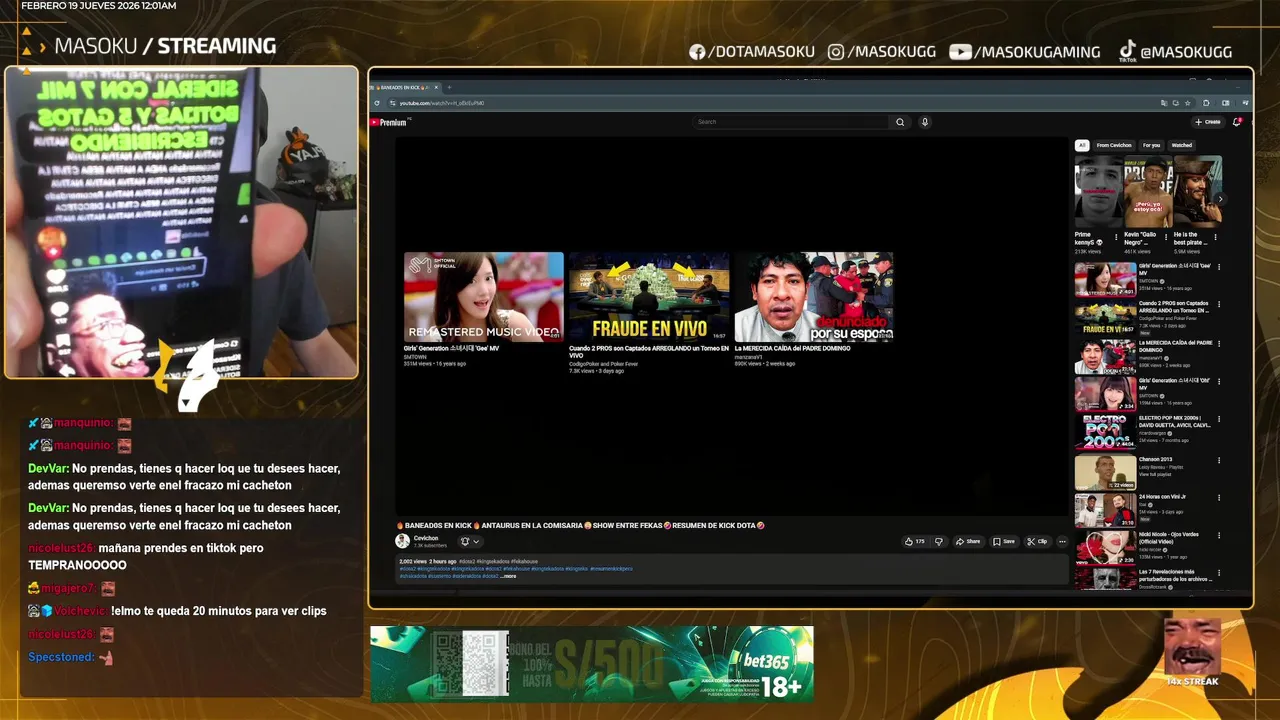Image resolution: width=1280 pixels, height=720 pixels.
Task: Click the Clip scissors button
Action: click(x=1037, y=541)
